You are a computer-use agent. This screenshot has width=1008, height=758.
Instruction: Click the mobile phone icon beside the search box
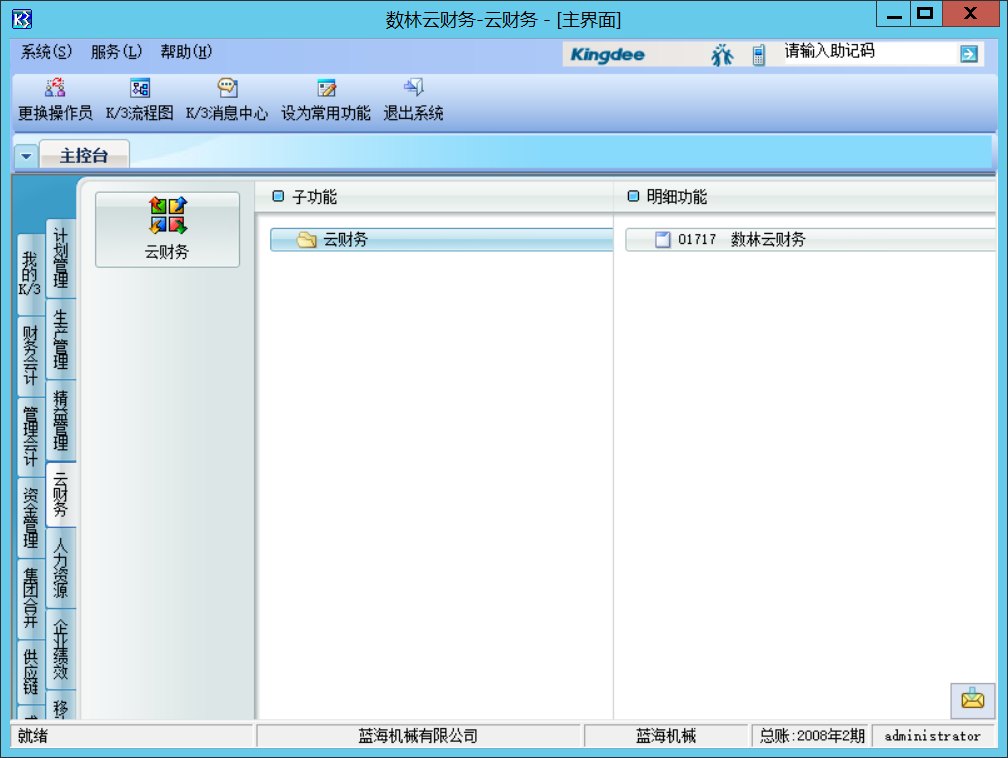pyautogui.click(x=759, y=55)
